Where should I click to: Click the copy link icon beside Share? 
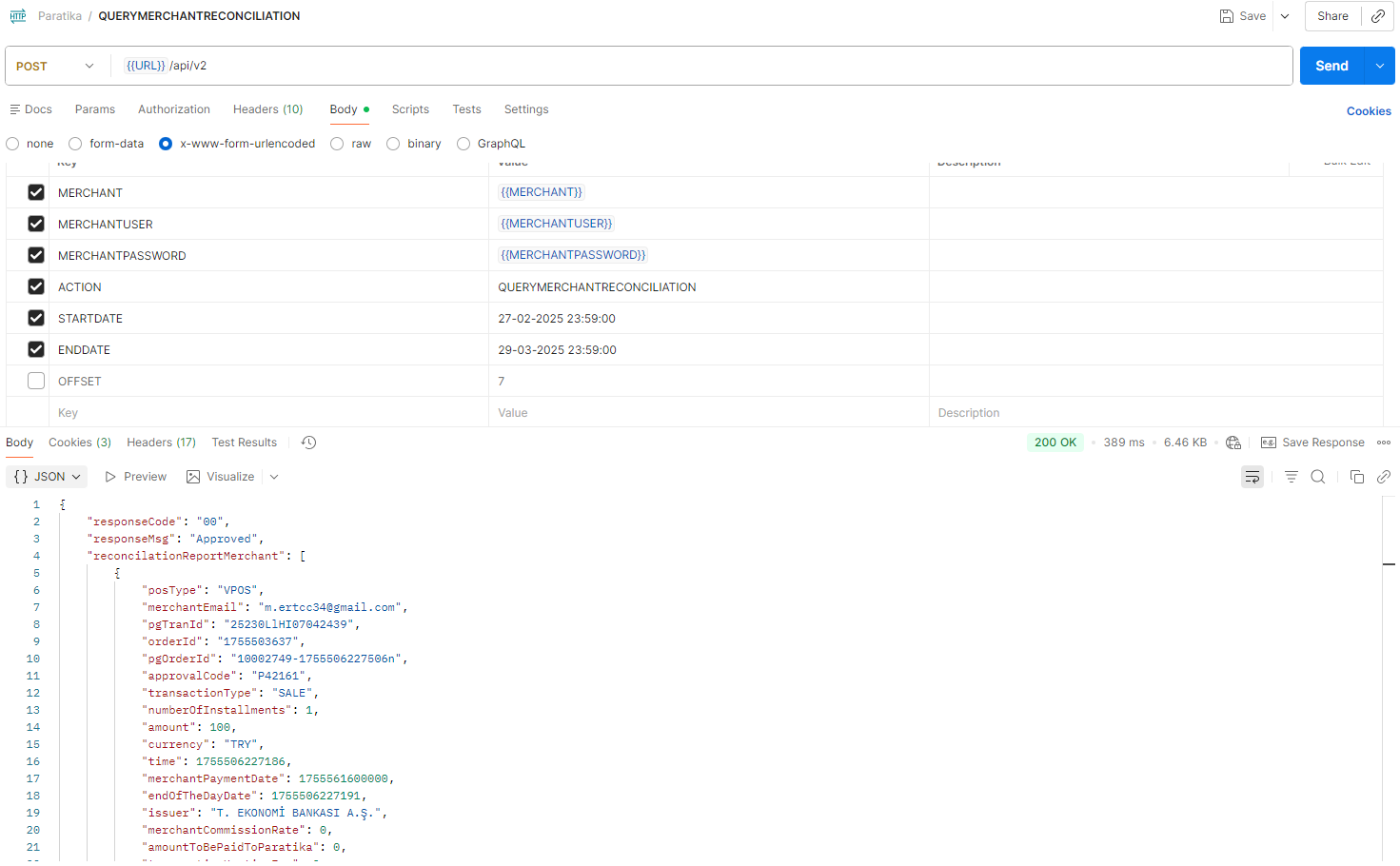point(1377,16)
